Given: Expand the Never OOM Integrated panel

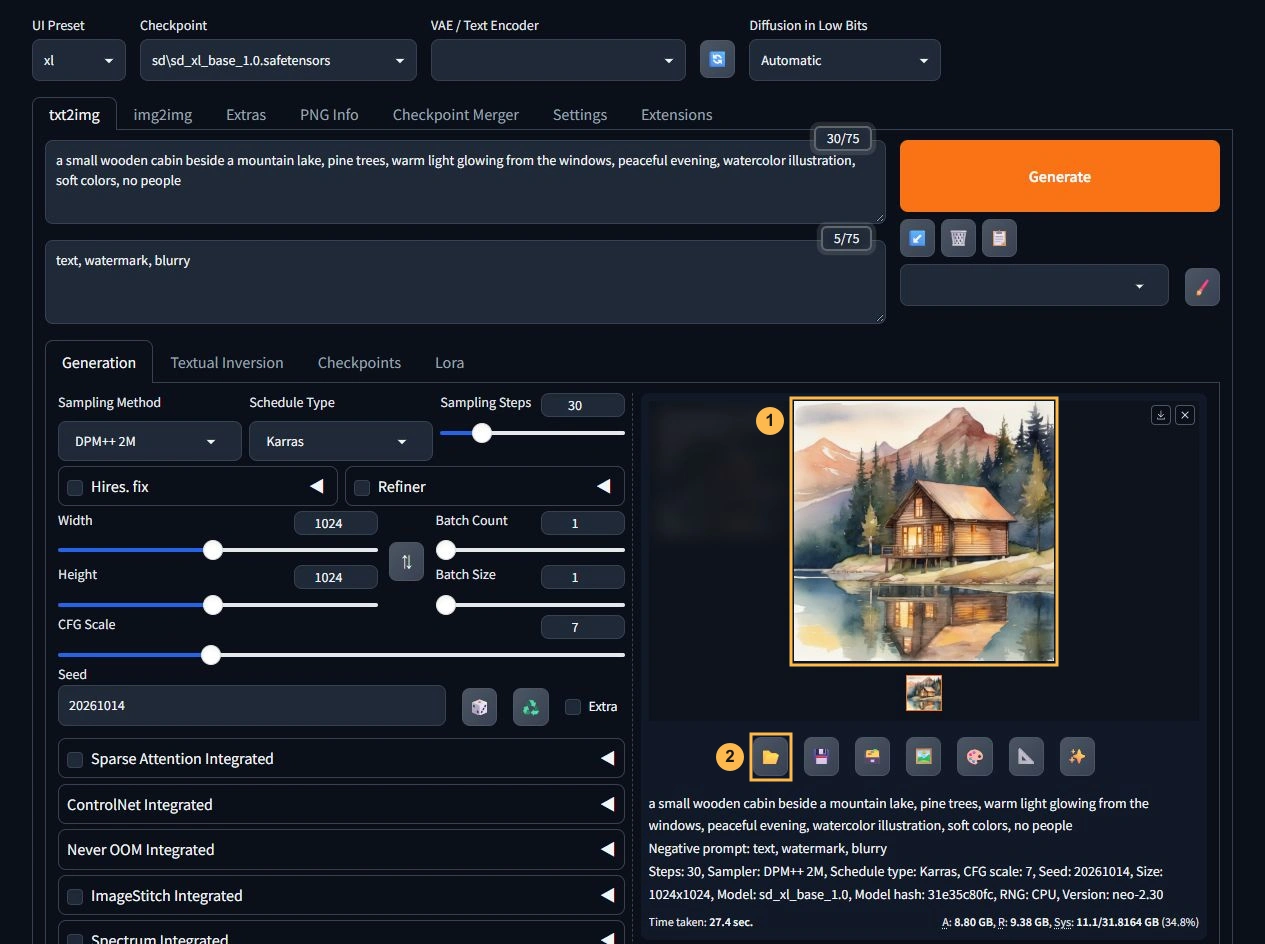Looking at the screenshot, I should pos(341,850).
